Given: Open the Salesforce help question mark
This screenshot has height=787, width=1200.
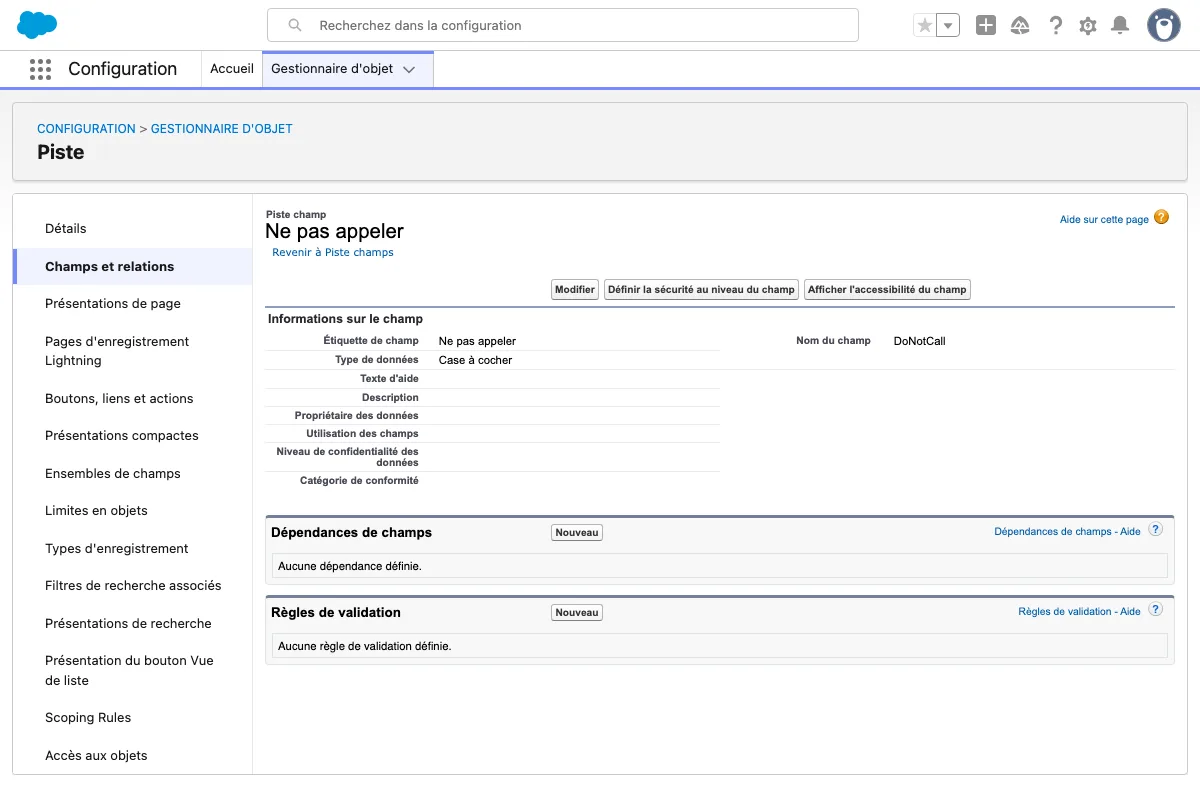Looking at the screenshot, I should pyautogui.click(x=1055, y=26).
